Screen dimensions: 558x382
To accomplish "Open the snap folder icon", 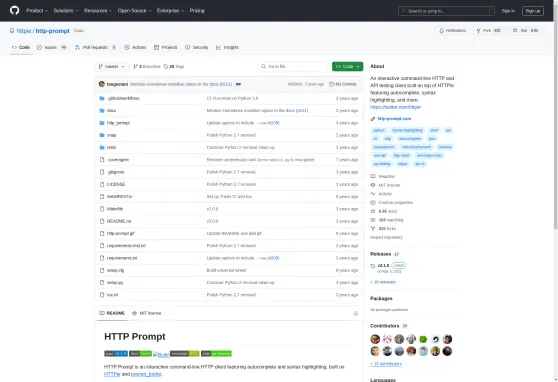I will 102,135.
